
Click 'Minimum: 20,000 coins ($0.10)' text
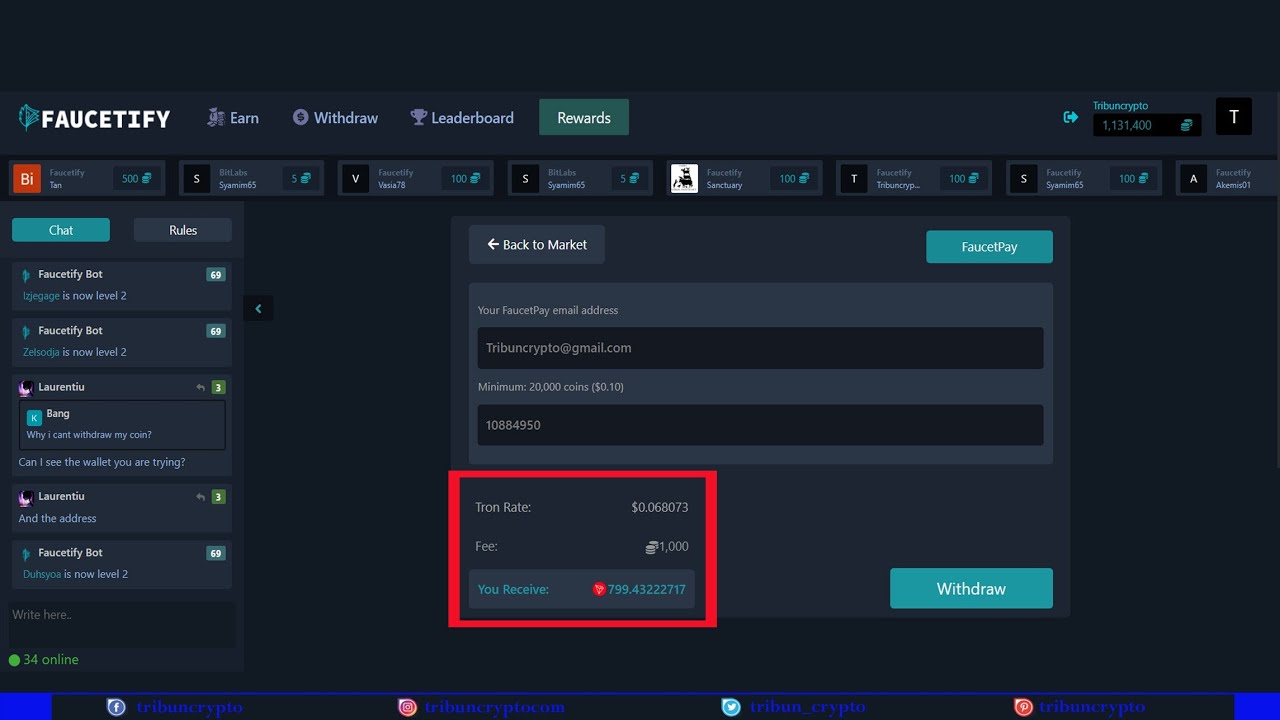(x=551, y=387)
